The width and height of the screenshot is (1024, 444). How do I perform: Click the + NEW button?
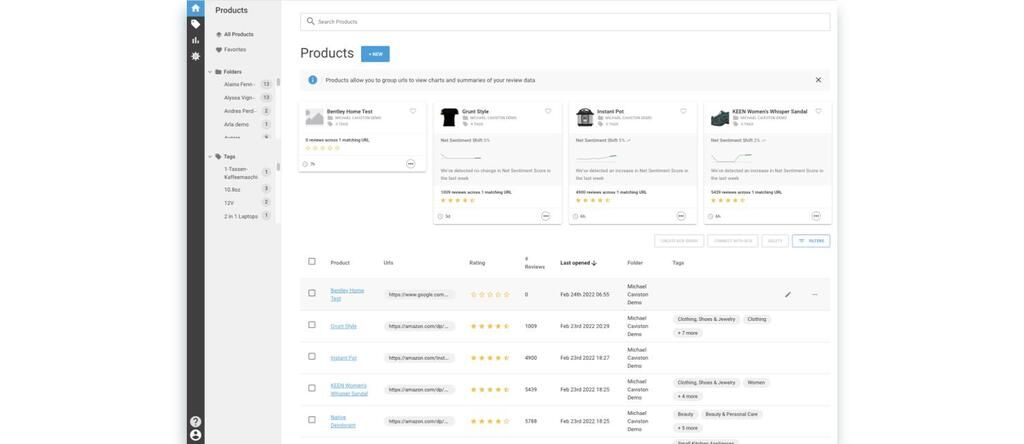(x=375, y=54)
